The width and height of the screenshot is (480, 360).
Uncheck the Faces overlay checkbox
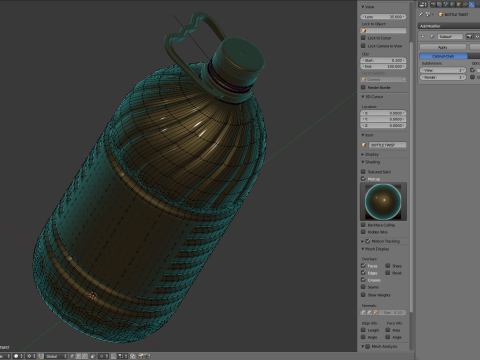click(x=363, y=266)
